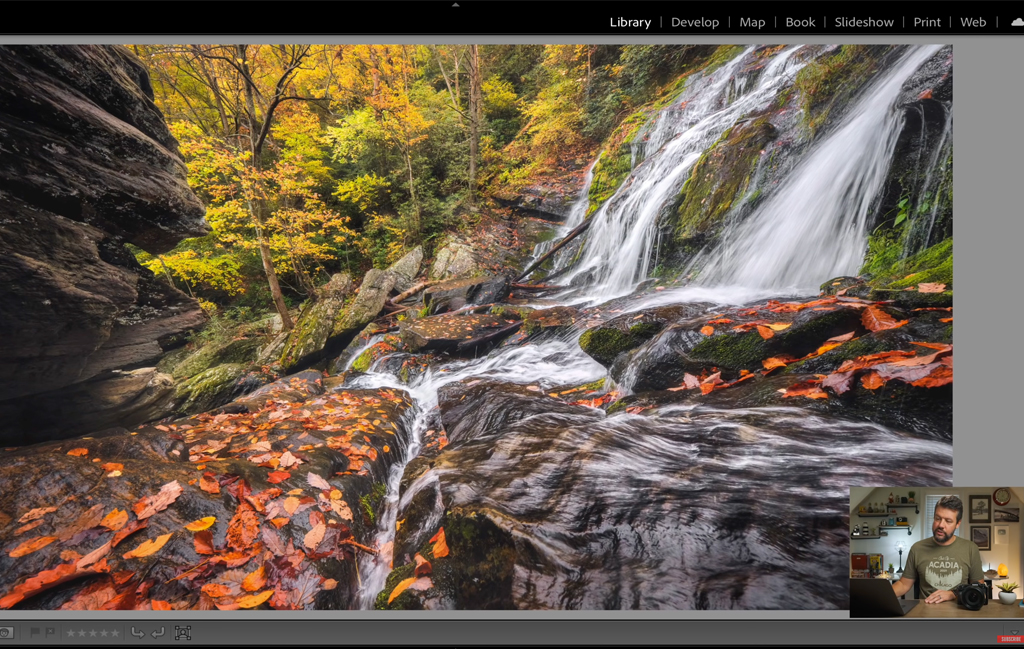Select the Print module
Image resolution: width=1024 pixels, height=649 pixels.
[927, 22]
